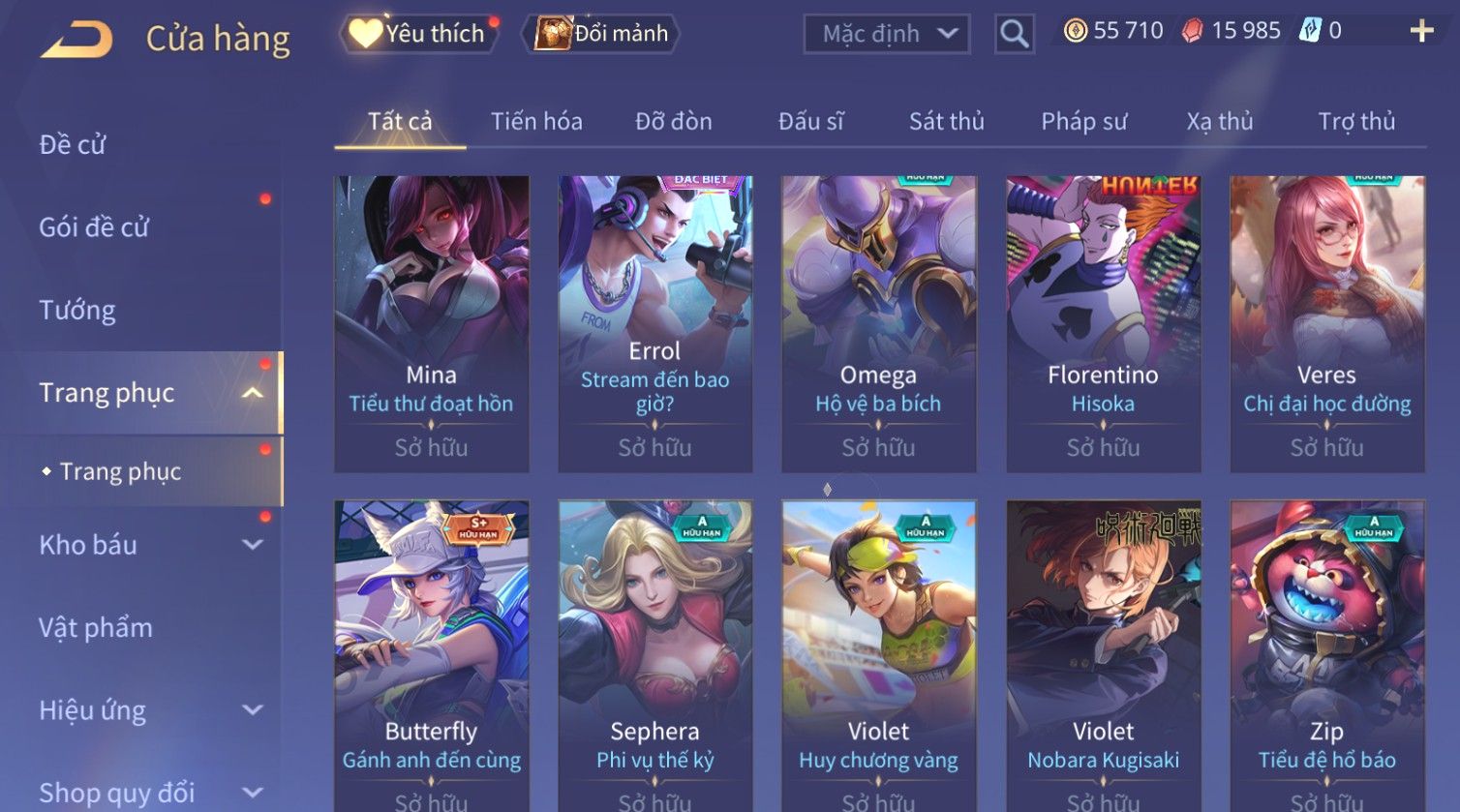Viewport: 1460px width, 812px height.
Task: Expand the Kho báu sidebar section
Action: tap(253, 545)
